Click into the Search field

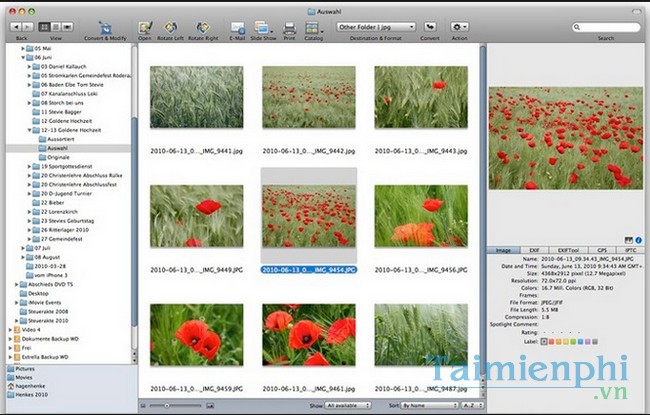click(x=606, y=27)
